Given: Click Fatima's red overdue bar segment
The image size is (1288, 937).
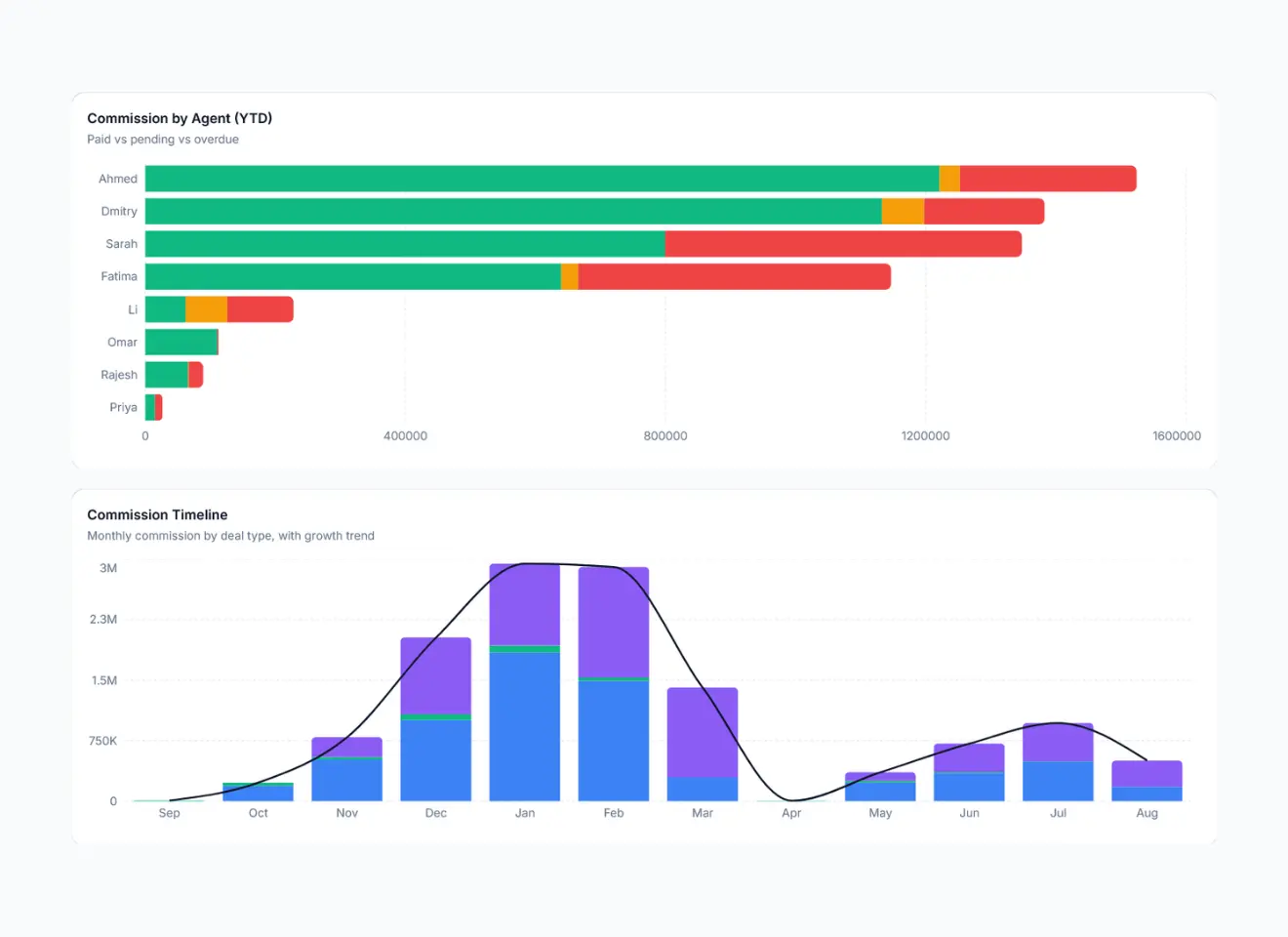Looking at the screenshot, I should pyautogui.click(x=735, y=276).
